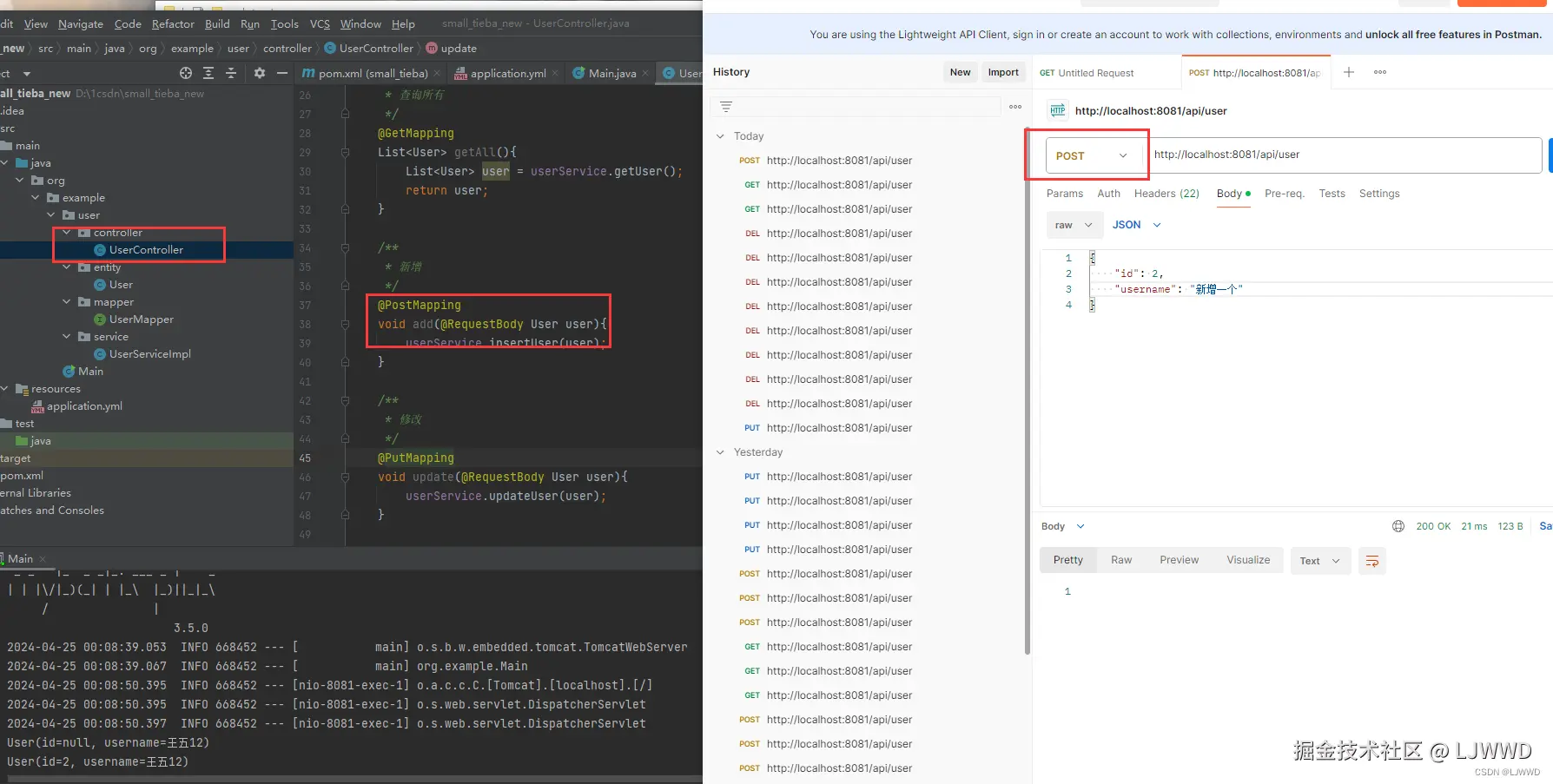This screenshot has height=784, width=1553.
Task: Collapse the mapper package node
Action: (x=67, y=302)
